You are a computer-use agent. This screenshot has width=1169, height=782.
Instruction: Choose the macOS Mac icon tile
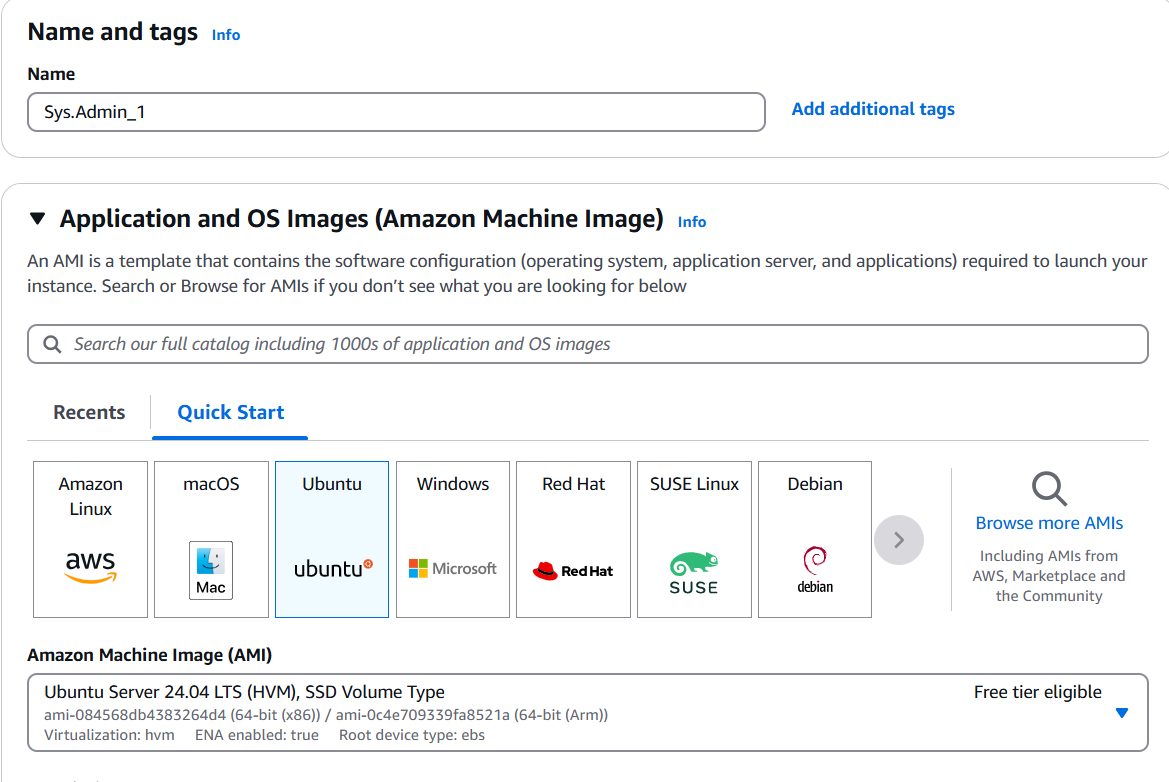211,539
